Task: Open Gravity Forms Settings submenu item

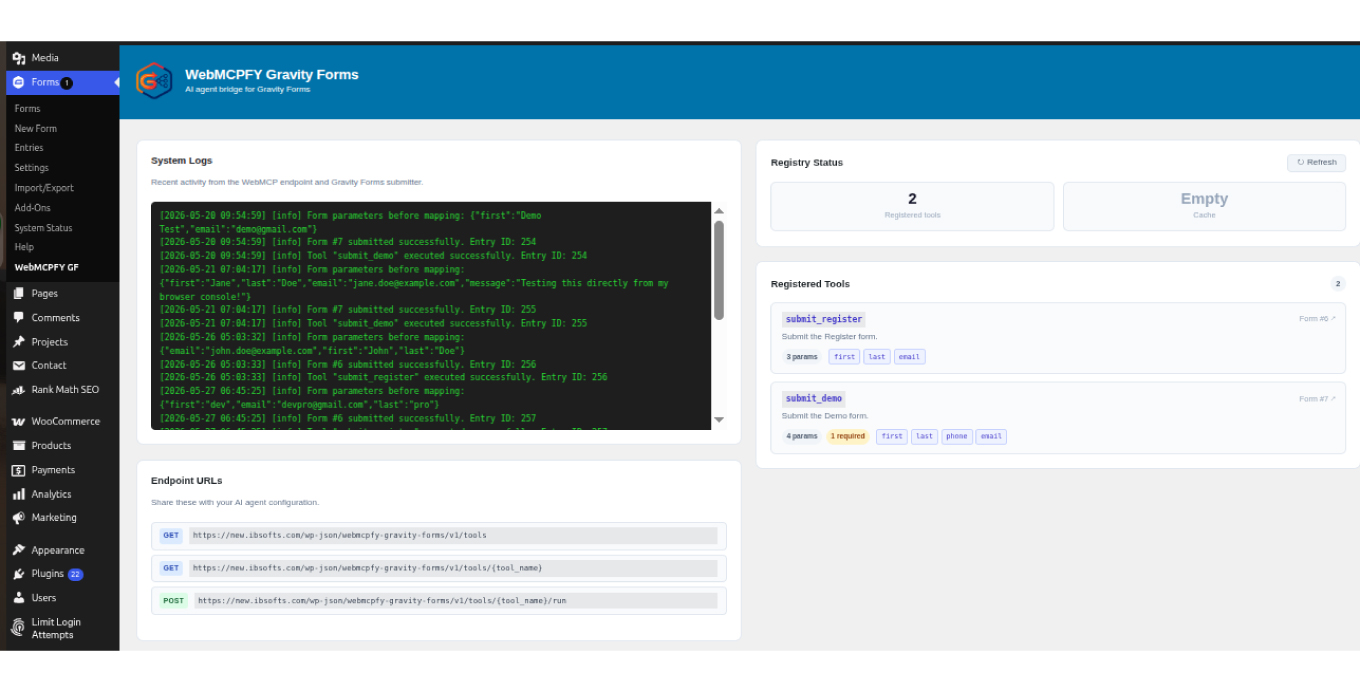Action: click(31, 168)
